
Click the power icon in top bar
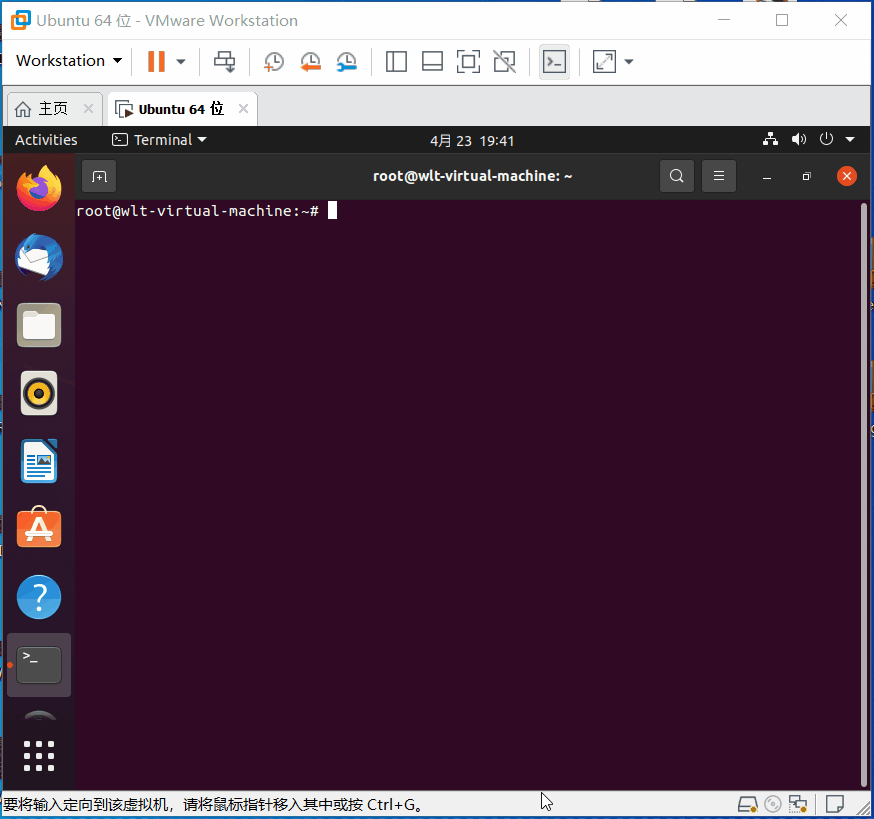(826, 139)
